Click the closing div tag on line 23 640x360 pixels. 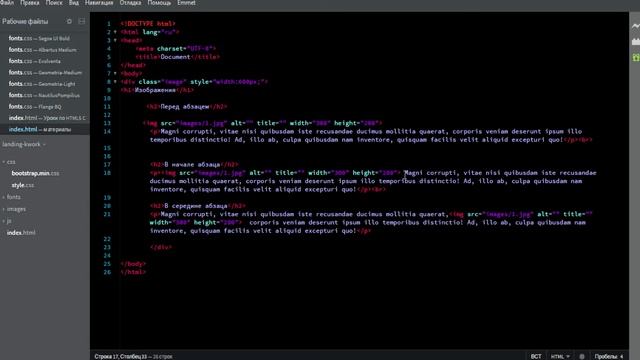(161, 247)
